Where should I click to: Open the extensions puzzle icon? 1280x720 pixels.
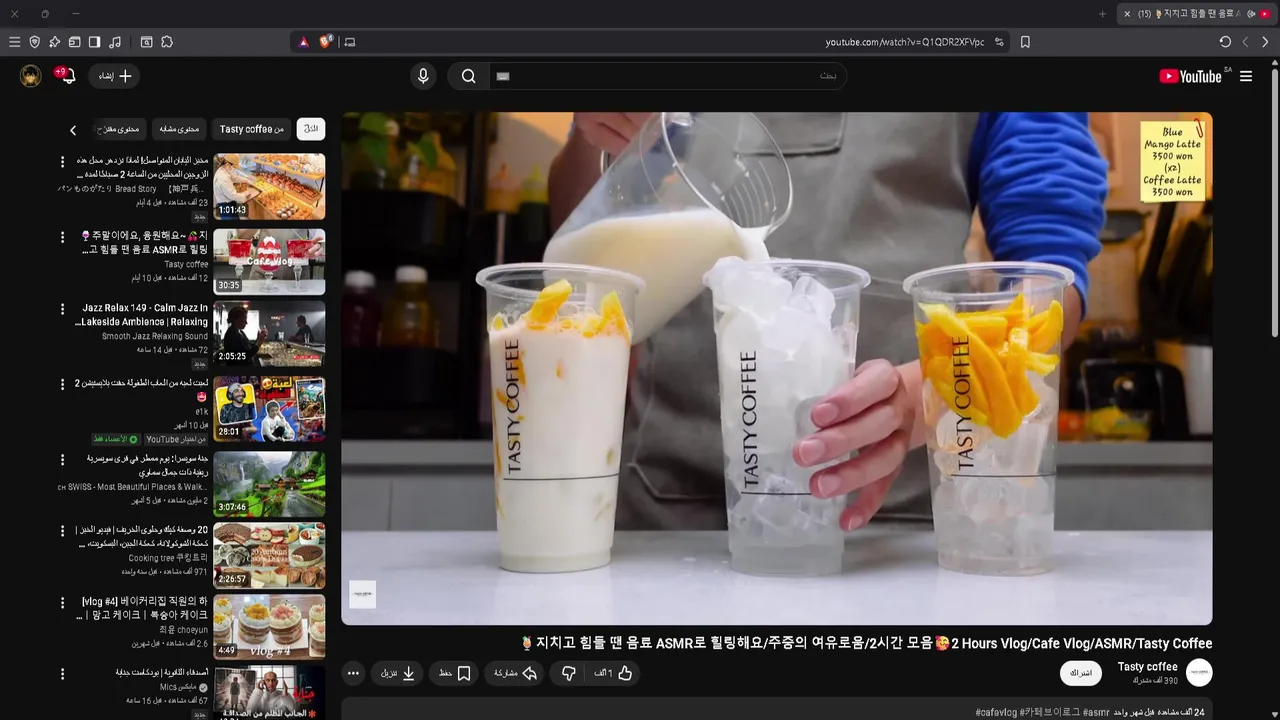click(167, 42)
